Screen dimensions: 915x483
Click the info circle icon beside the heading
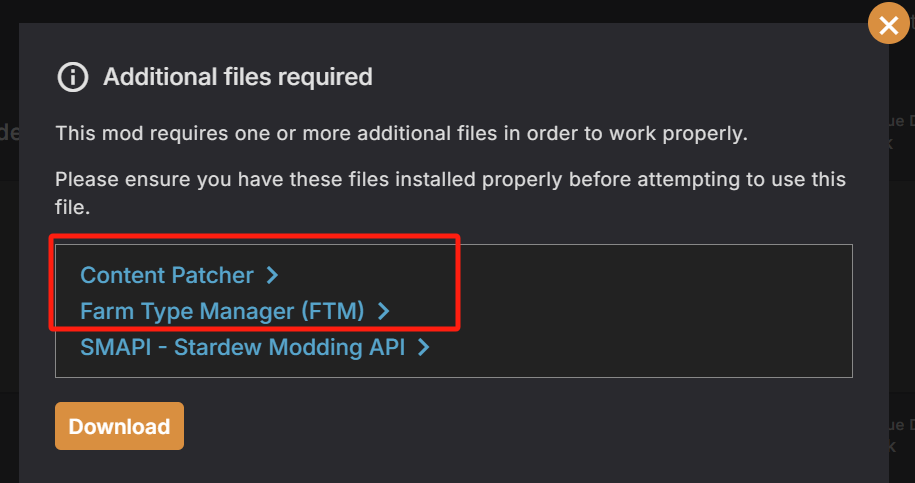coord(72,77)
